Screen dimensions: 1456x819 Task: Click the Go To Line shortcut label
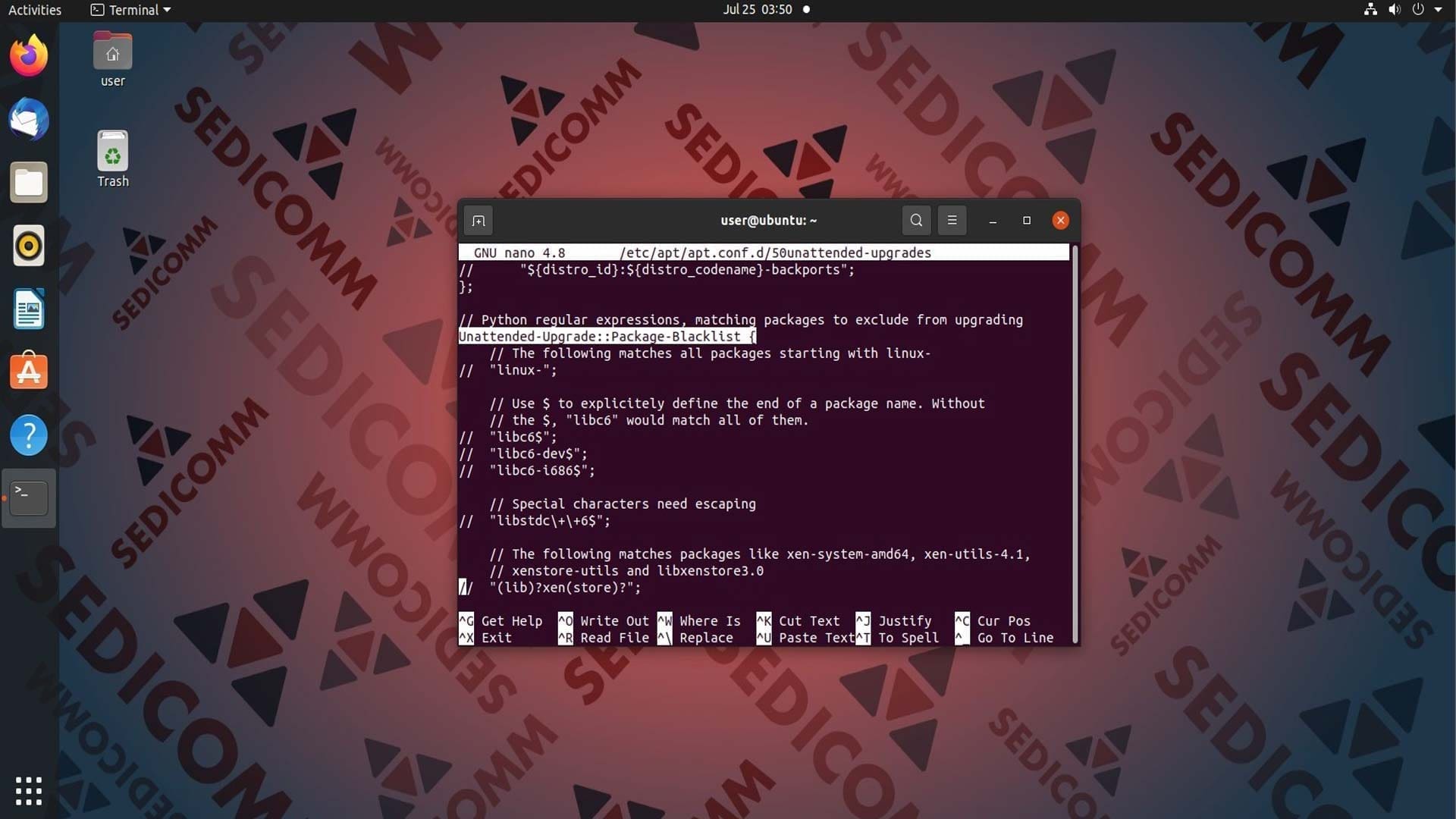[1015, 638]
